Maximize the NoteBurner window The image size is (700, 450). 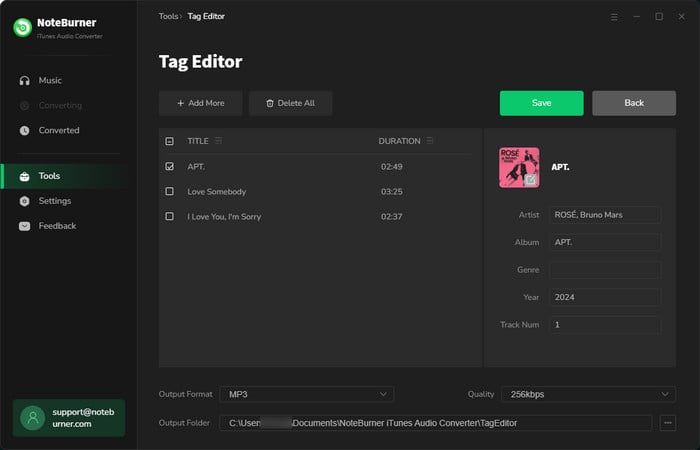point(659,17)
